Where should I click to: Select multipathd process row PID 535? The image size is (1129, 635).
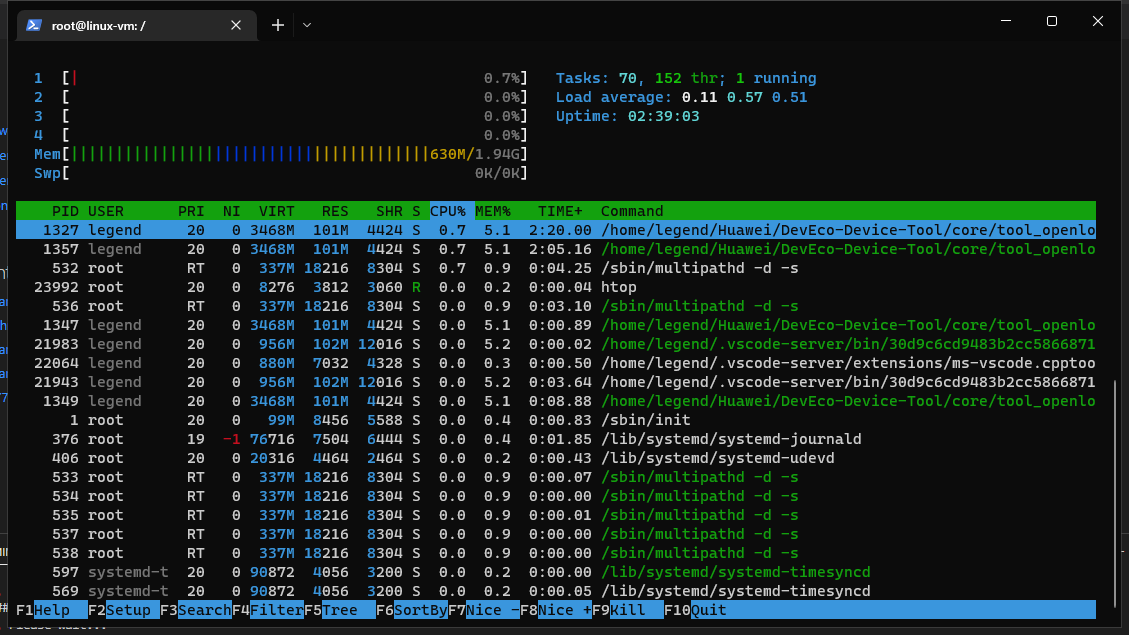[x=556, y=515]
